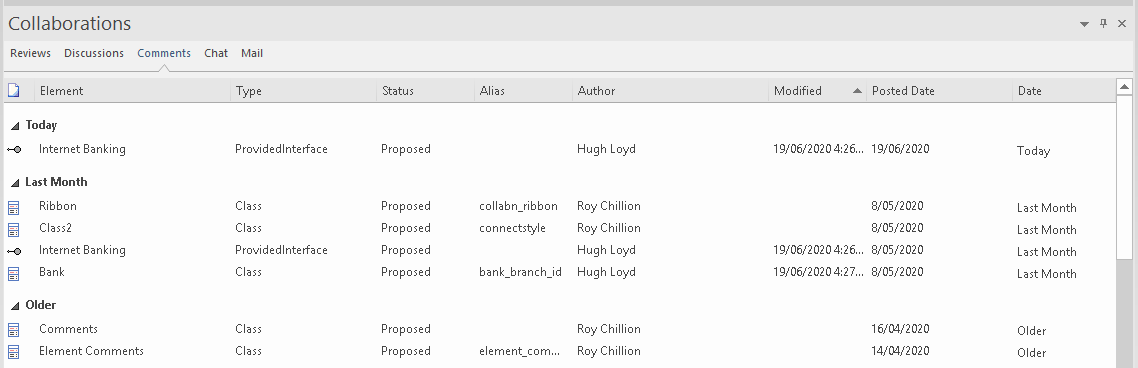Pin the Collaborations panel with pushpin icon
1138x368 pixels.
pos(1103,23)
